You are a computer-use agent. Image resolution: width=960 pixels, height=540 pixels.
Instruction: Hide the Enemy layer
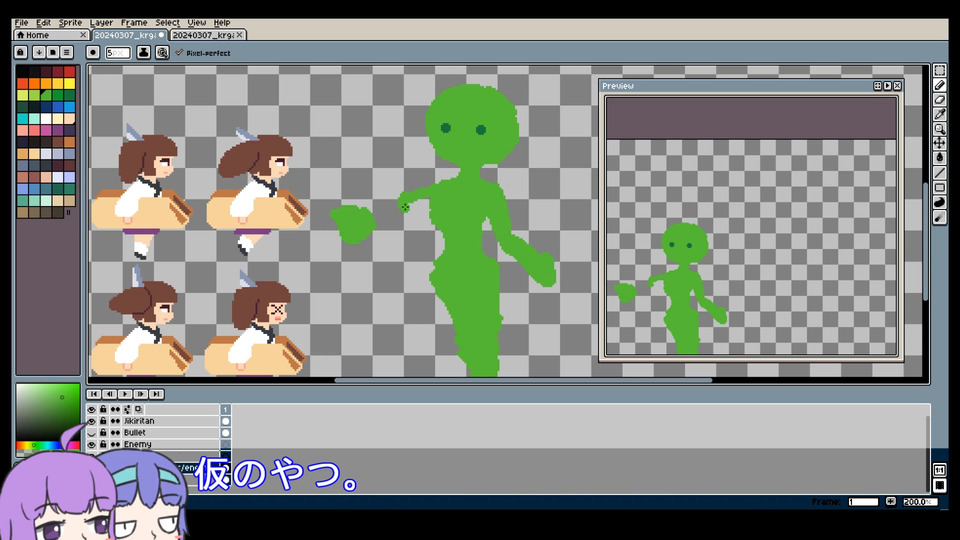[92, 444]
